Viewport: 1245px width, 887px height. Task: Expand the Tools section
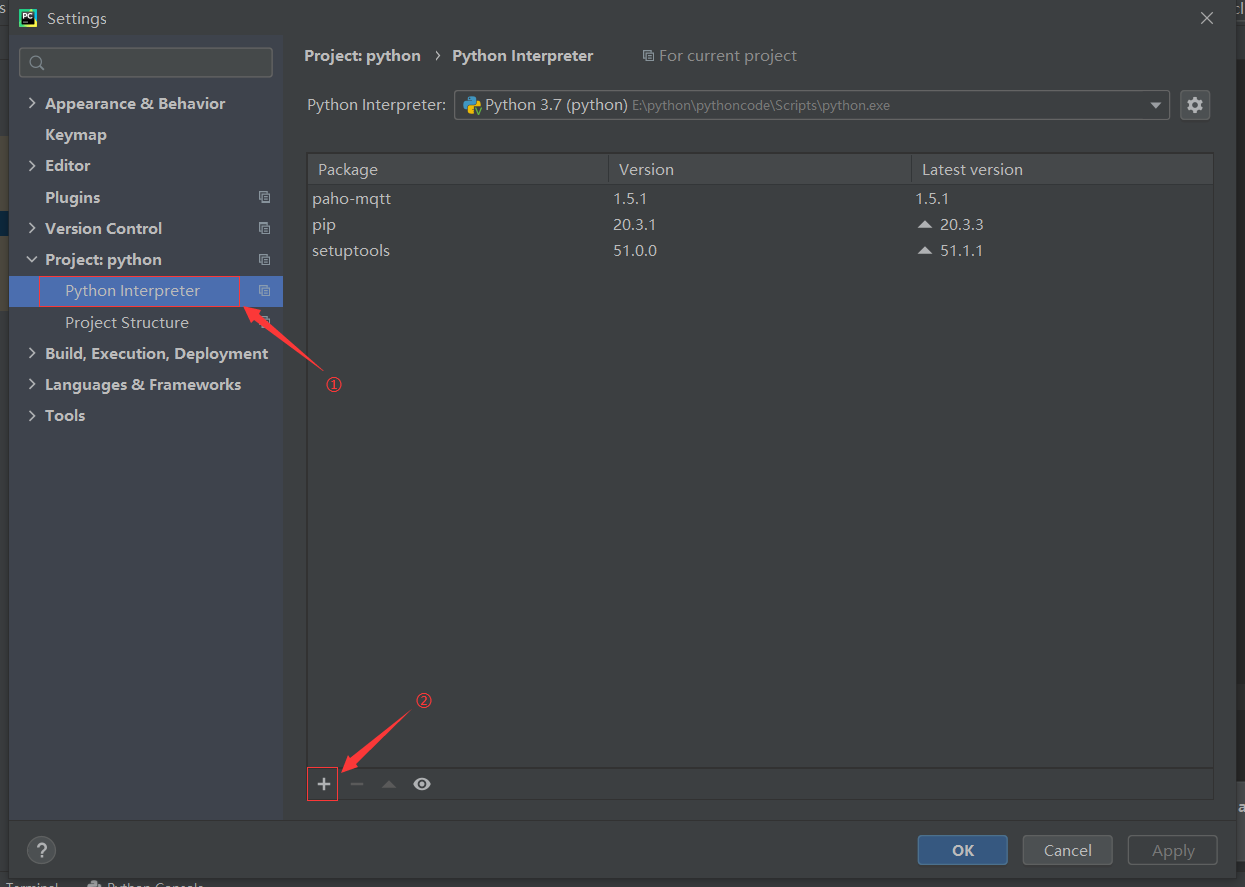click(x=32, y=415)
